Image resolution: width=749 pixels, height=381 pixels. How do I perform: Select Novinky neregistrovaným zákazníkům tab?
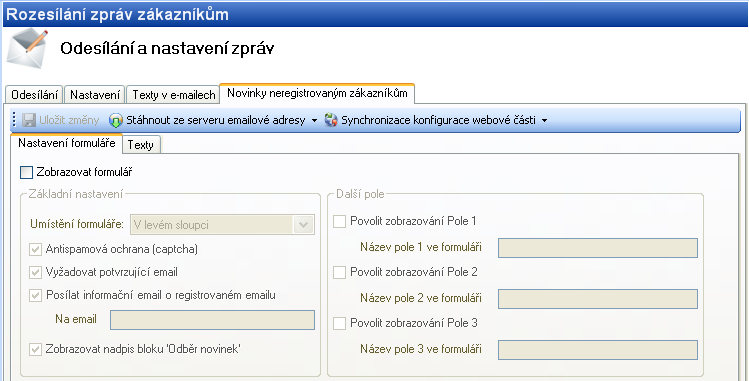point(317,93)
